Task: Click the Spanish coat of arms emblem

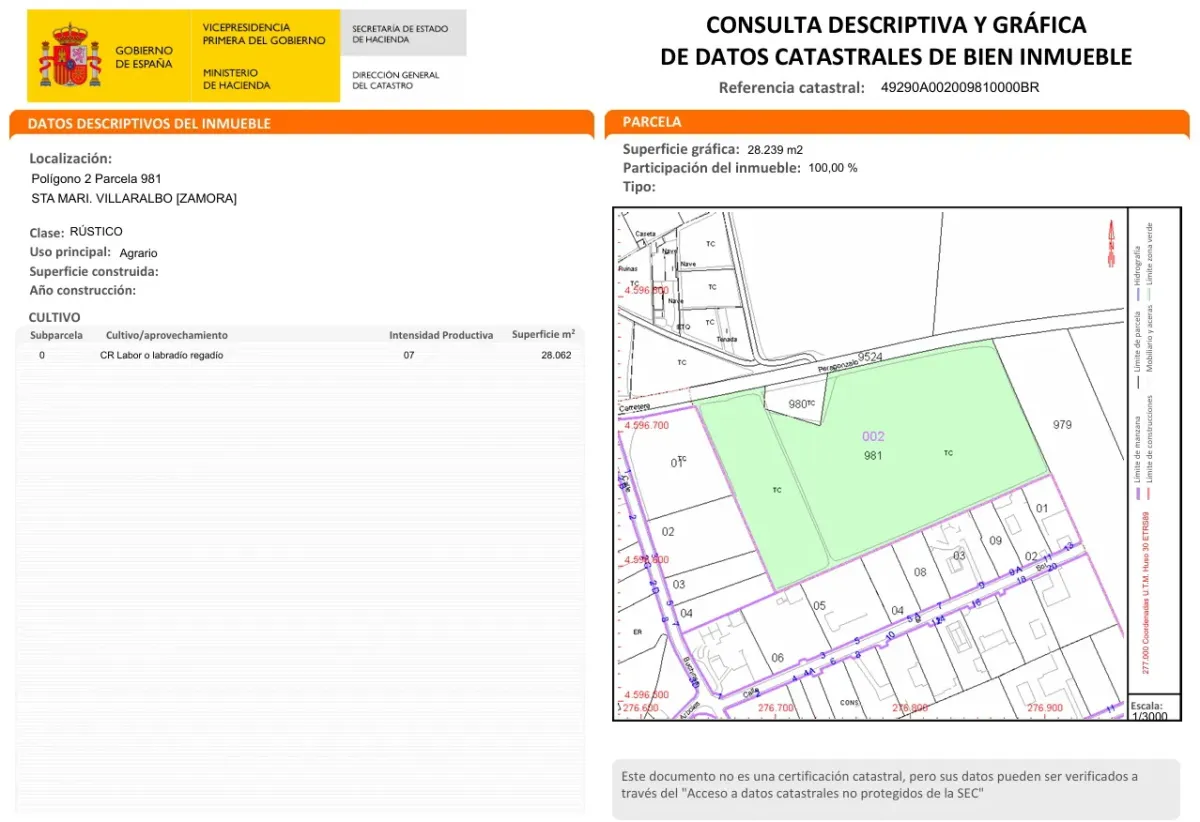Action: tap(69, 58)
